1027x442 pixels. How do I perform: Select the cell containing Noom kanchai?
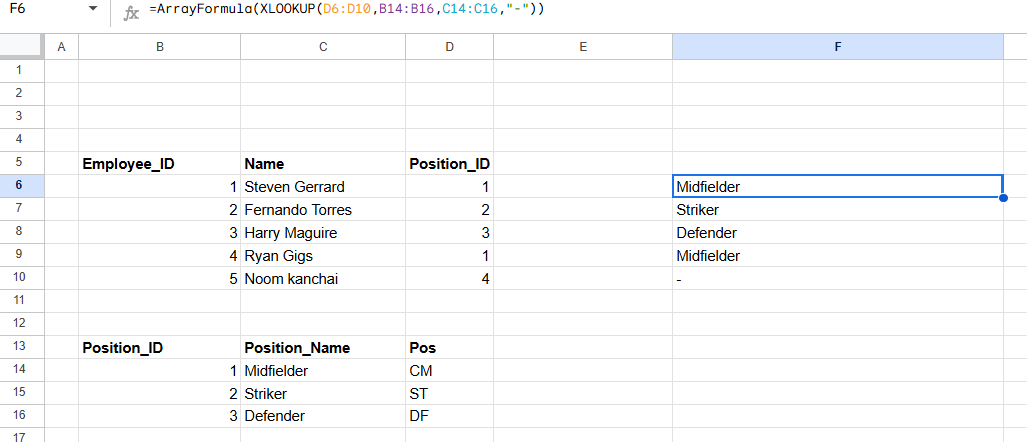[323, 279]
